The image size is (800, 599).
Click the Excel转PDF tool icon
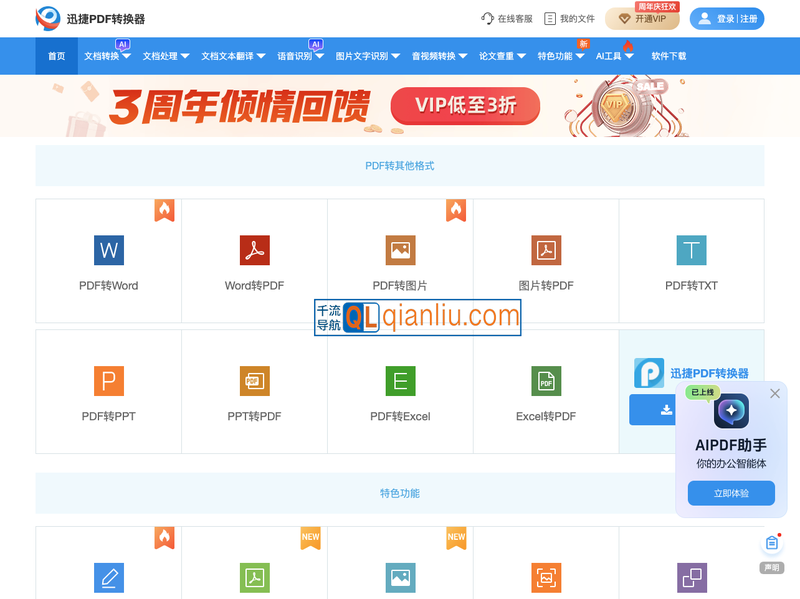coord(546,381)
